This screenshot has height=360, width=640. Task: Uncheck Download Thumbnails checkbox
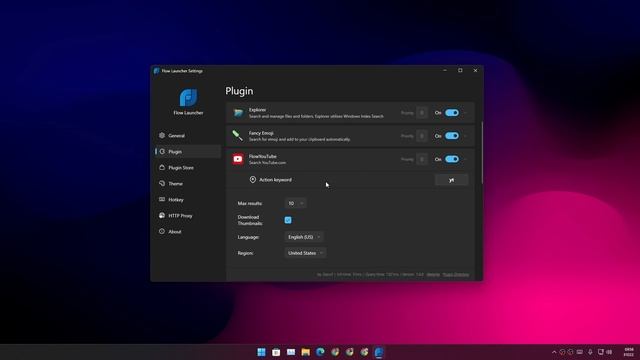coord(288,220)
